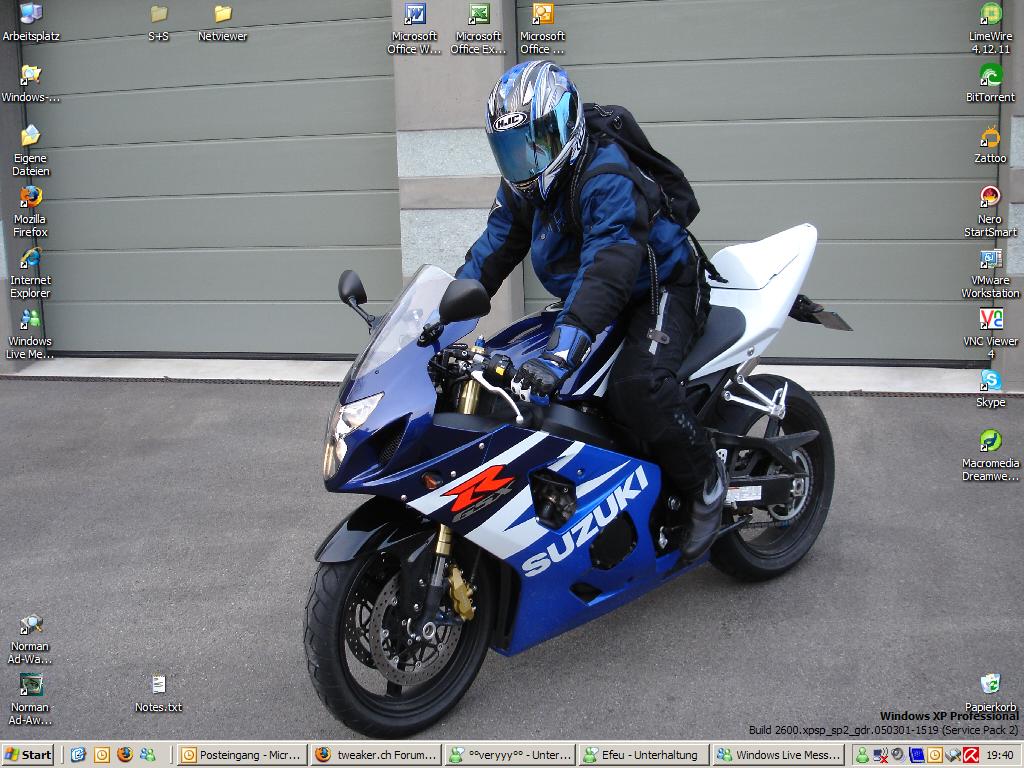
Task: Open the VNC Viewer 4 icon
Action: tap(990, 320)
